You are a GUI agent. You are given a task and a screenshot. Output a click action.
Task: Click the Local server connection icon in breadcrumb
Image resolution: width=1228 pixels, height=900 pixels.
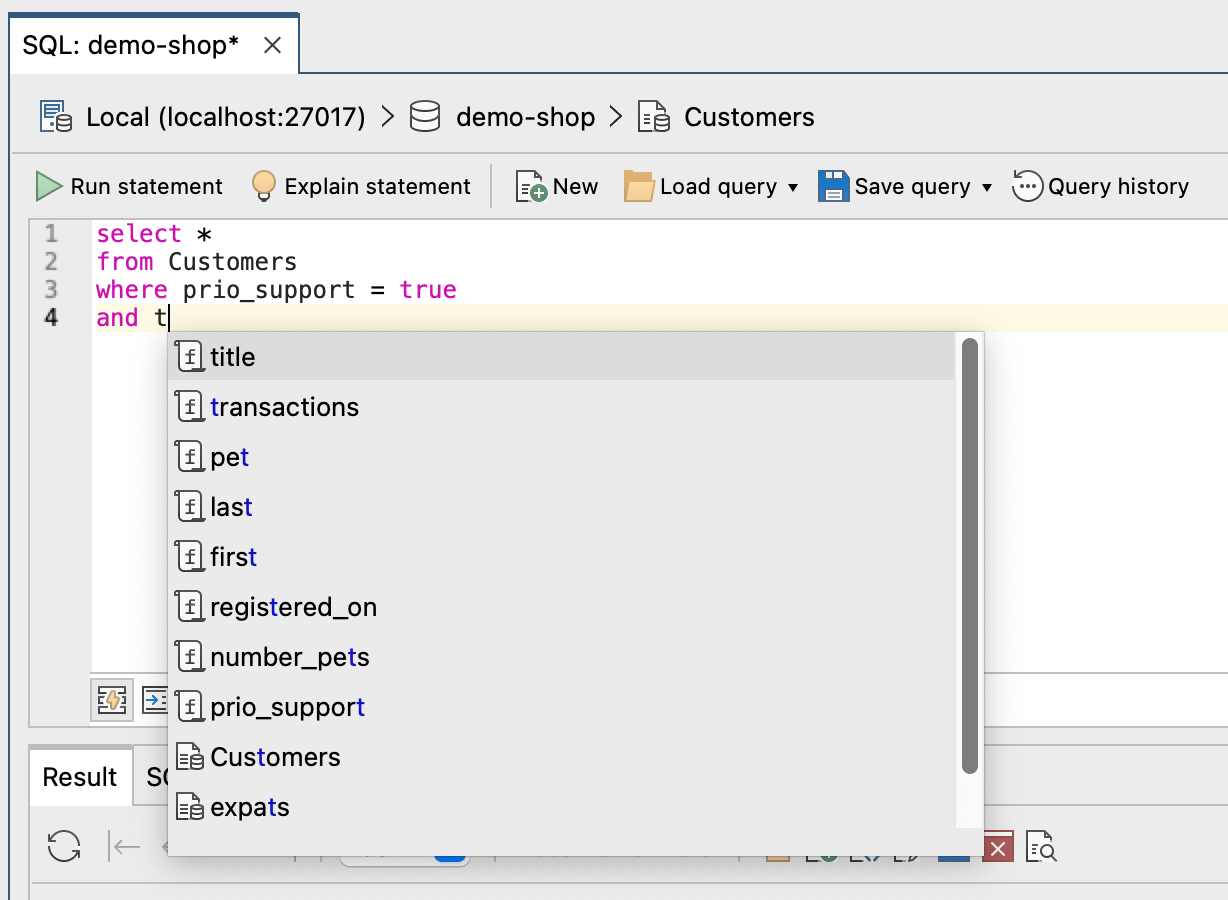click(x=56, y=117)
